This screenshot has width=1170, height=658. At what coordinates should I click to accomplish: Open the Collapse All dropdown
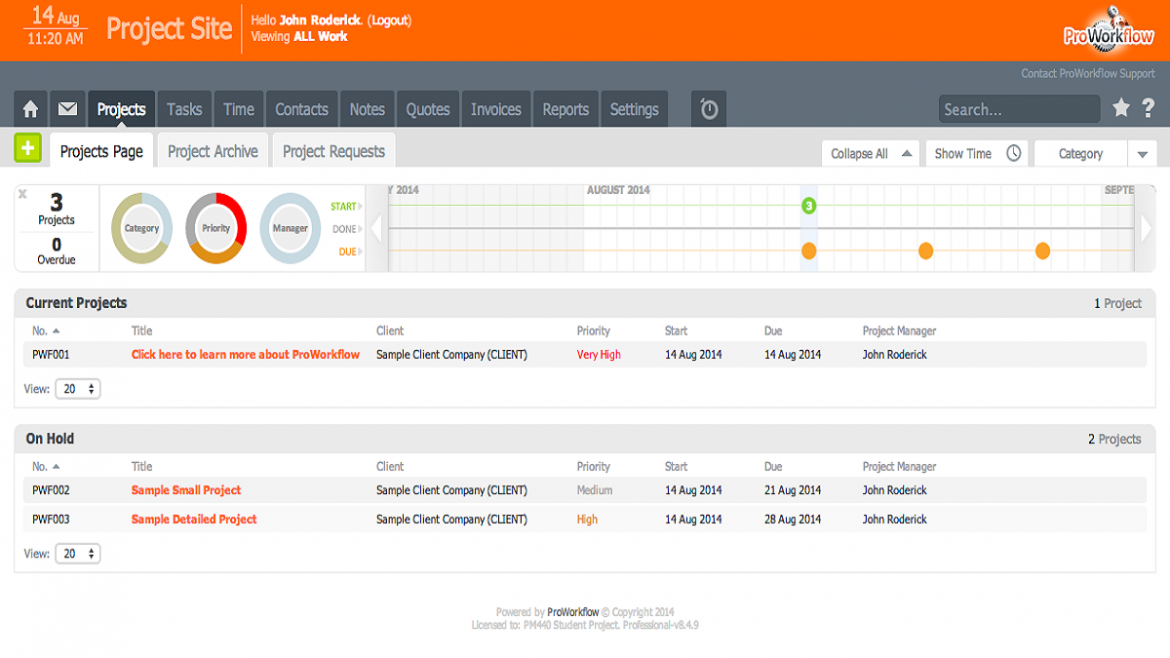[x=869, y=153]
